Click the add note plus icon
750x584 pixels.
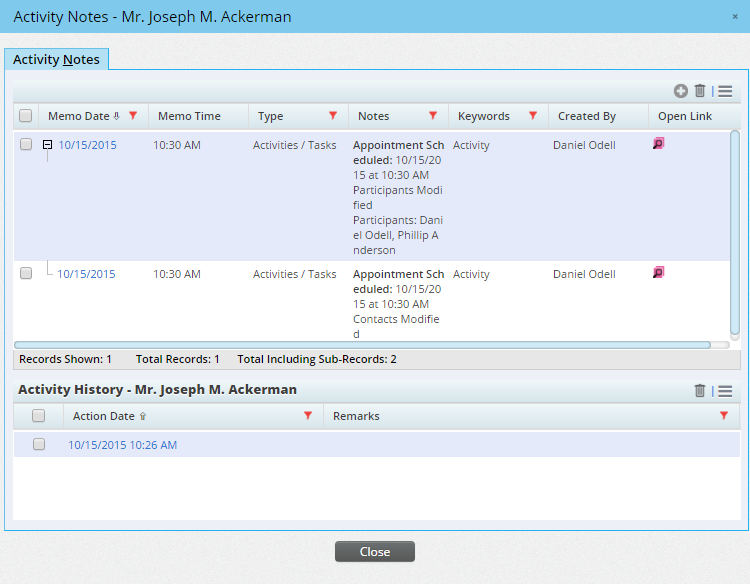point(681,91)
